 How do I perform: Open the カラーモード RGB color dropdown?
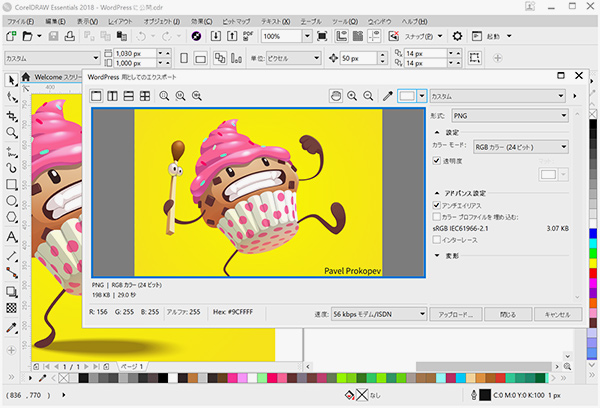click(x=521, y=147)
